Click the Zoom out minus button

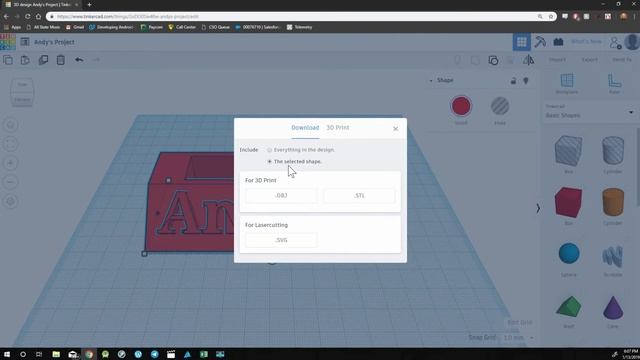tap(11, 182)
